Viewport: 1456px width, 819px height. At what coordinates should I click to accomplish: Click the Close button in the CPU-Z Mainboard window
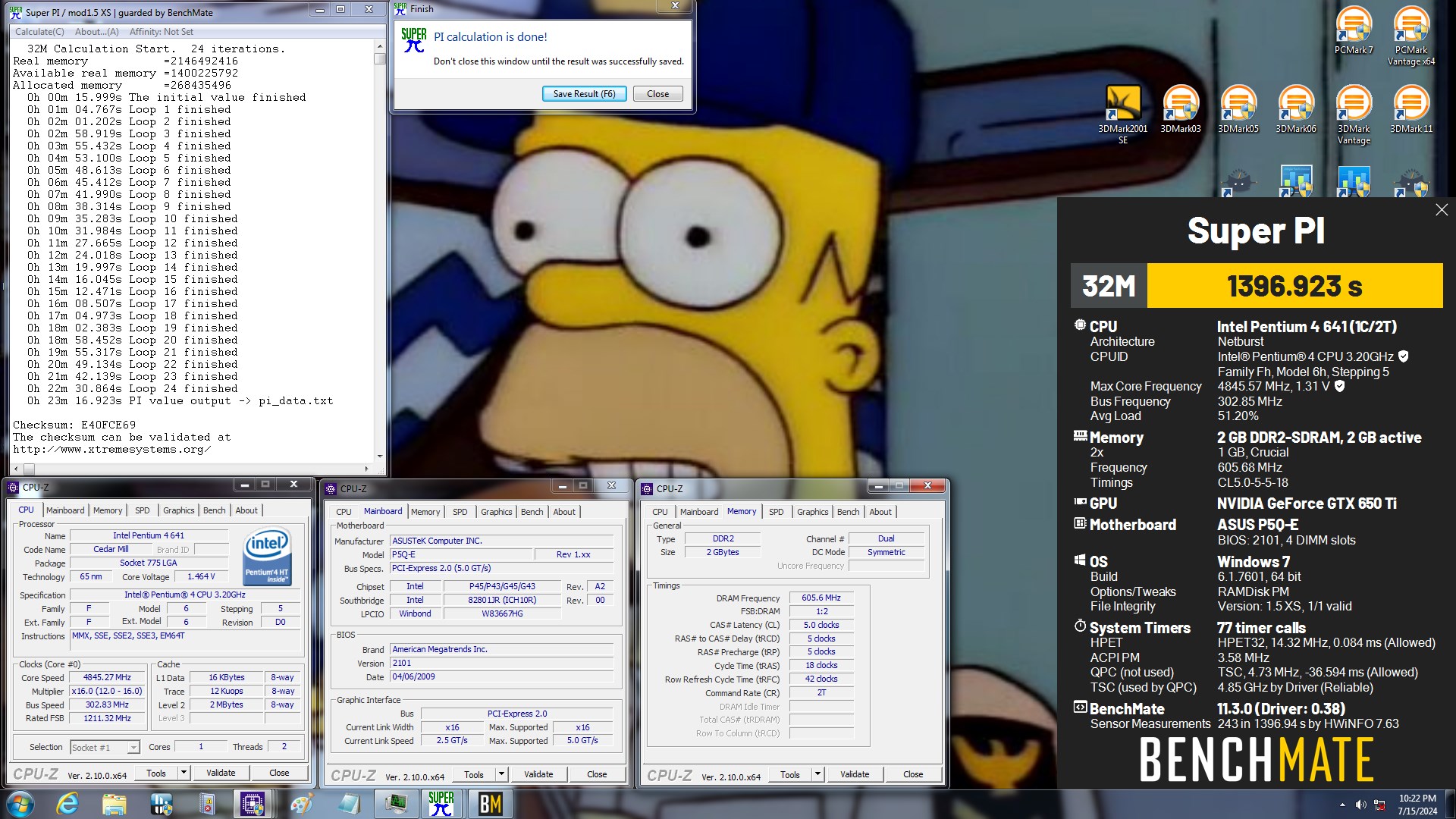click(x=597, y=774)
